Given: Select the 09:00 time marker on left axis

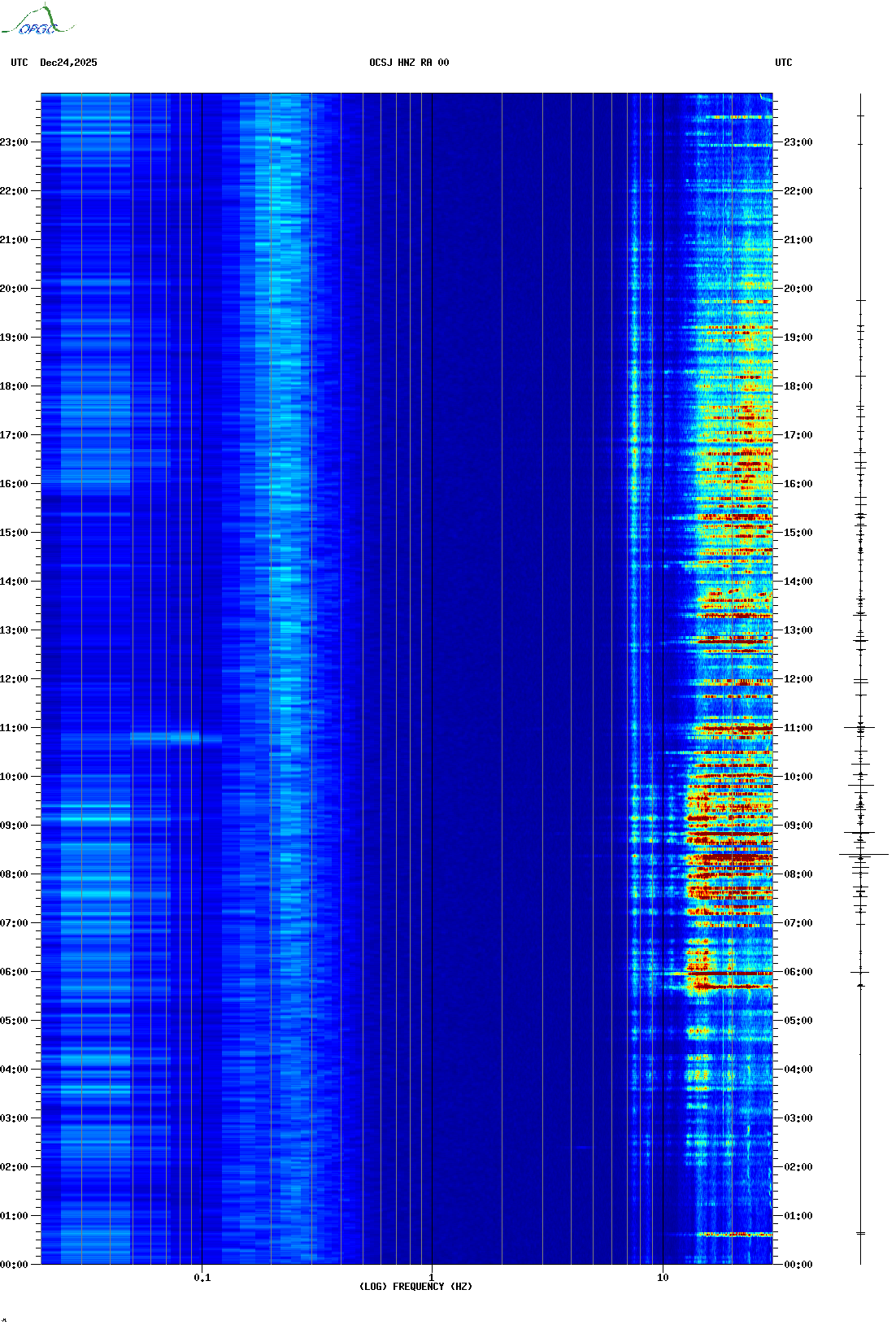Looking at the screenshot, I should coord(15,826).
